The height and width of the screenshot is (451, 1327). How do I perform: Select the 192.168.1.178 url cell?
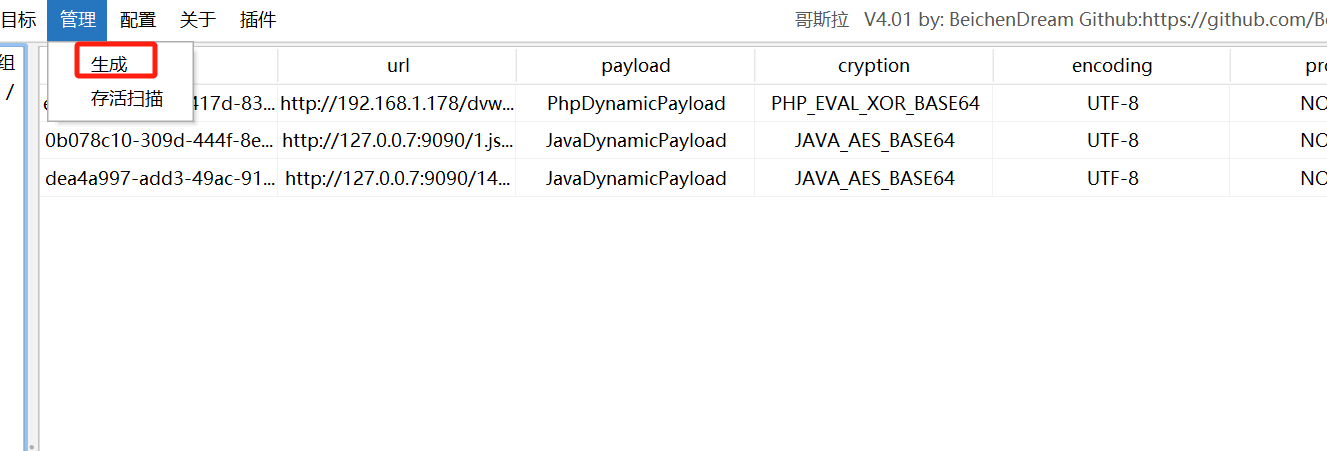point(398,103)
